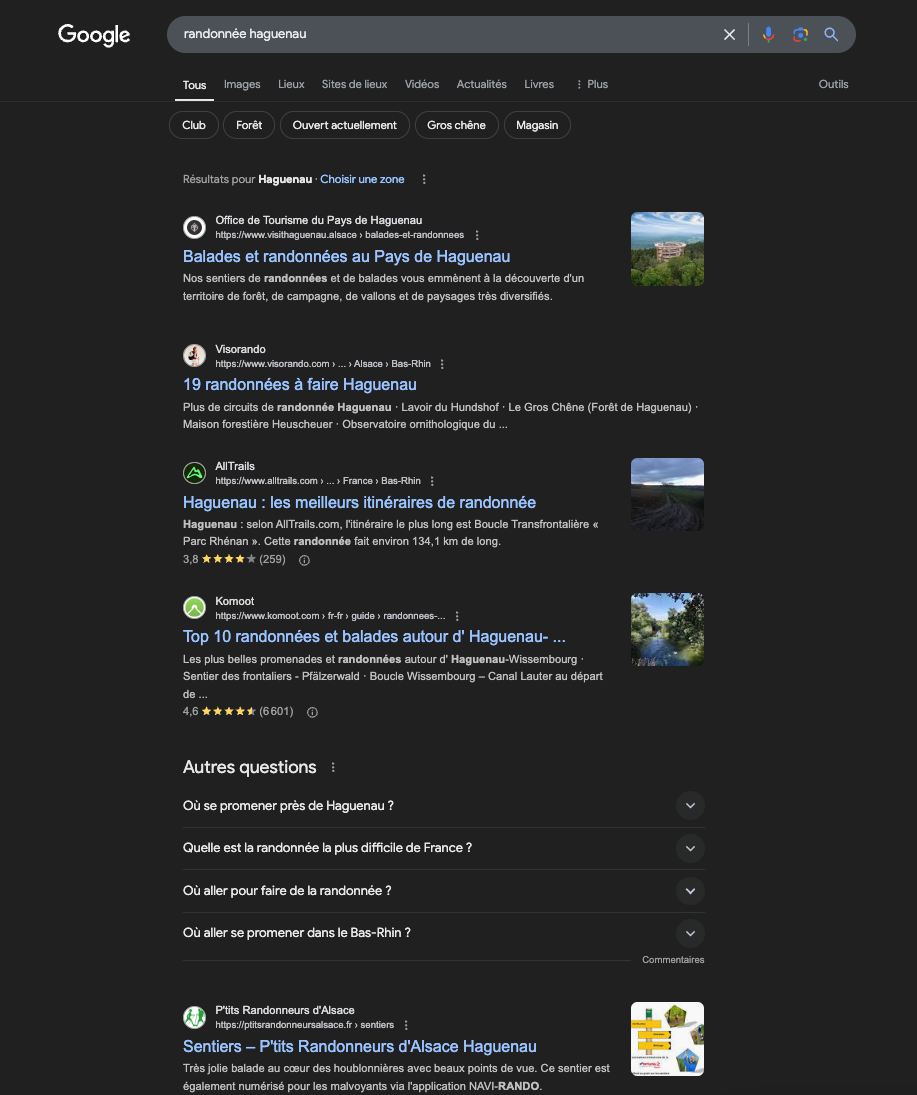Image resolution: width=917 pixels, height=1095 pixels.
Task: Click the AllTrails muddy field thumbnail
Action: coord(667,494)
